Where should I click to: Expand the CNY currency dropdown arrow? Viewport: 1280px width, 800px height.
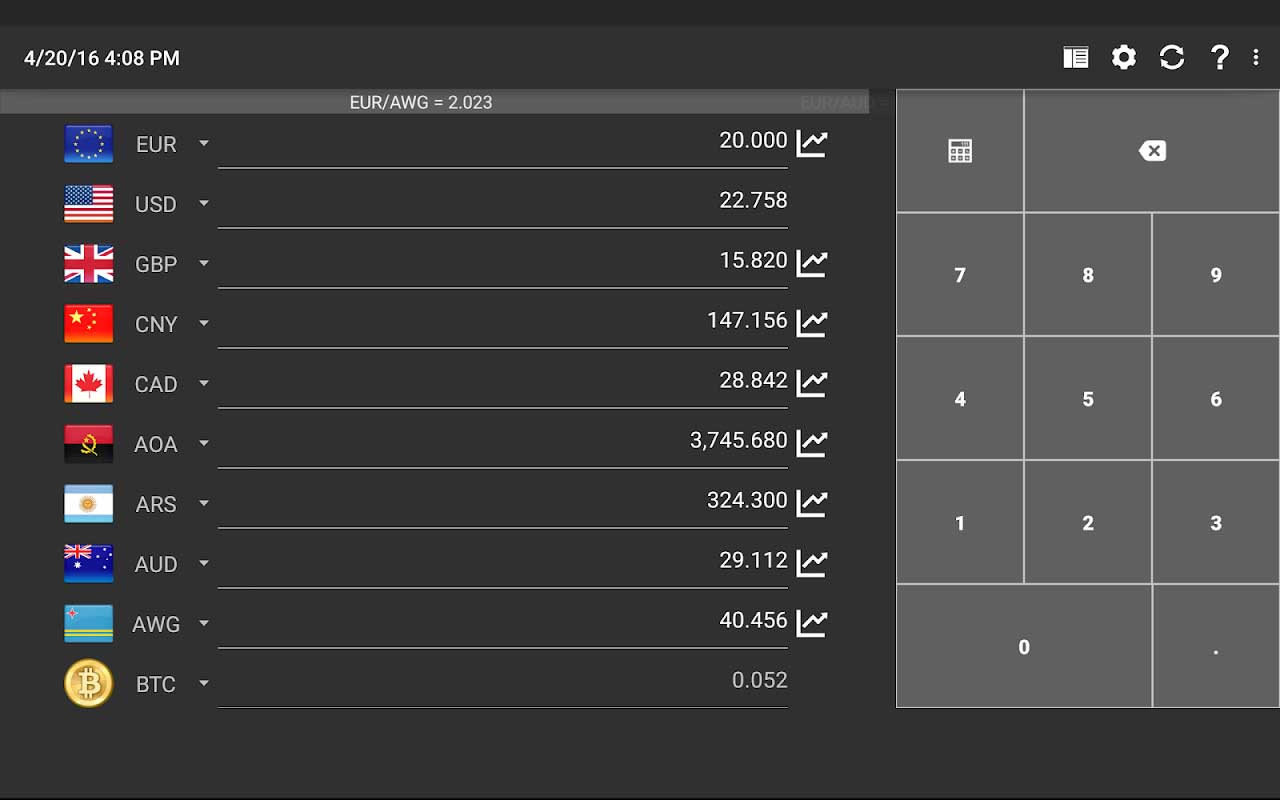204,323
